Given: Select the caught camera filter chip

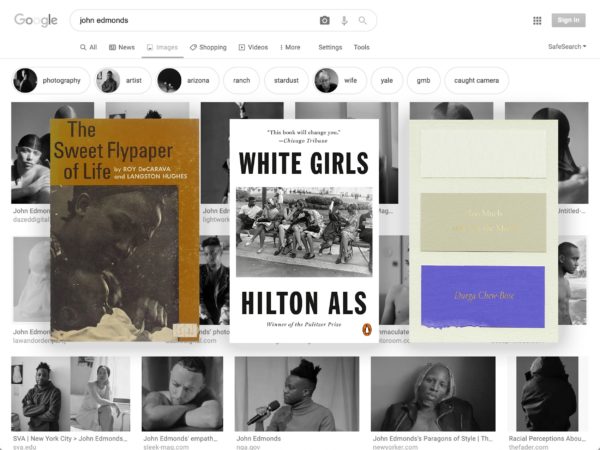Looking at the screenshot, I should click(x=476, y=80).
